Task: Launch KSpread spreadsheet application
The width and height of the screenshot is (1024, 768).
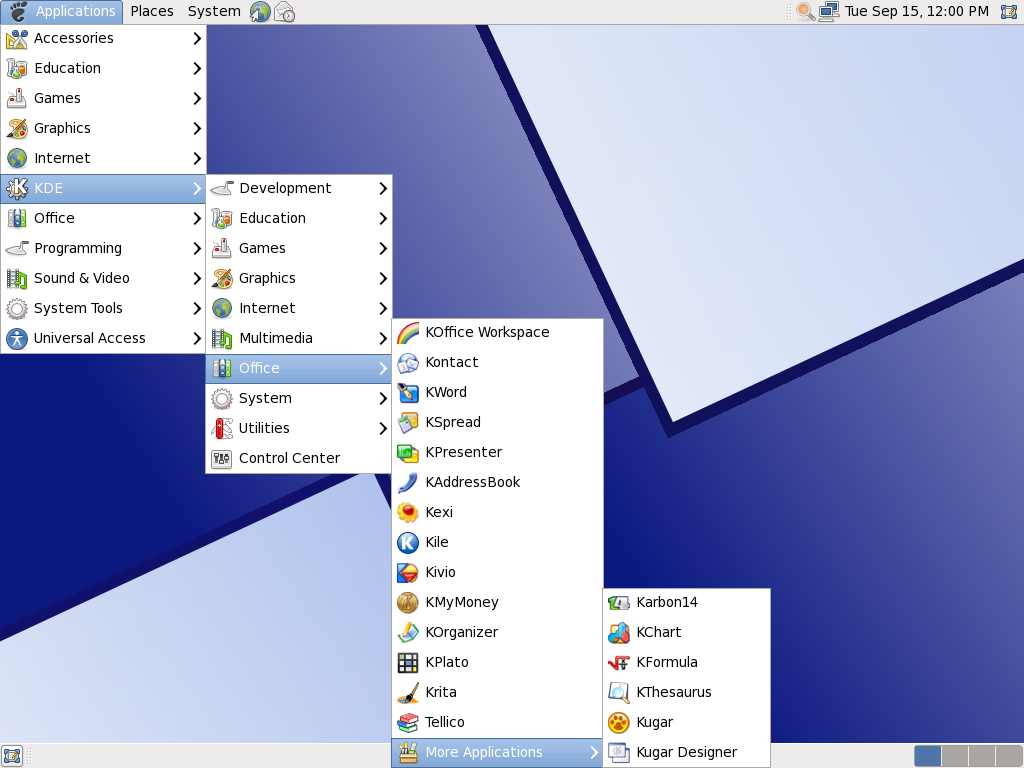Action: 497,423
